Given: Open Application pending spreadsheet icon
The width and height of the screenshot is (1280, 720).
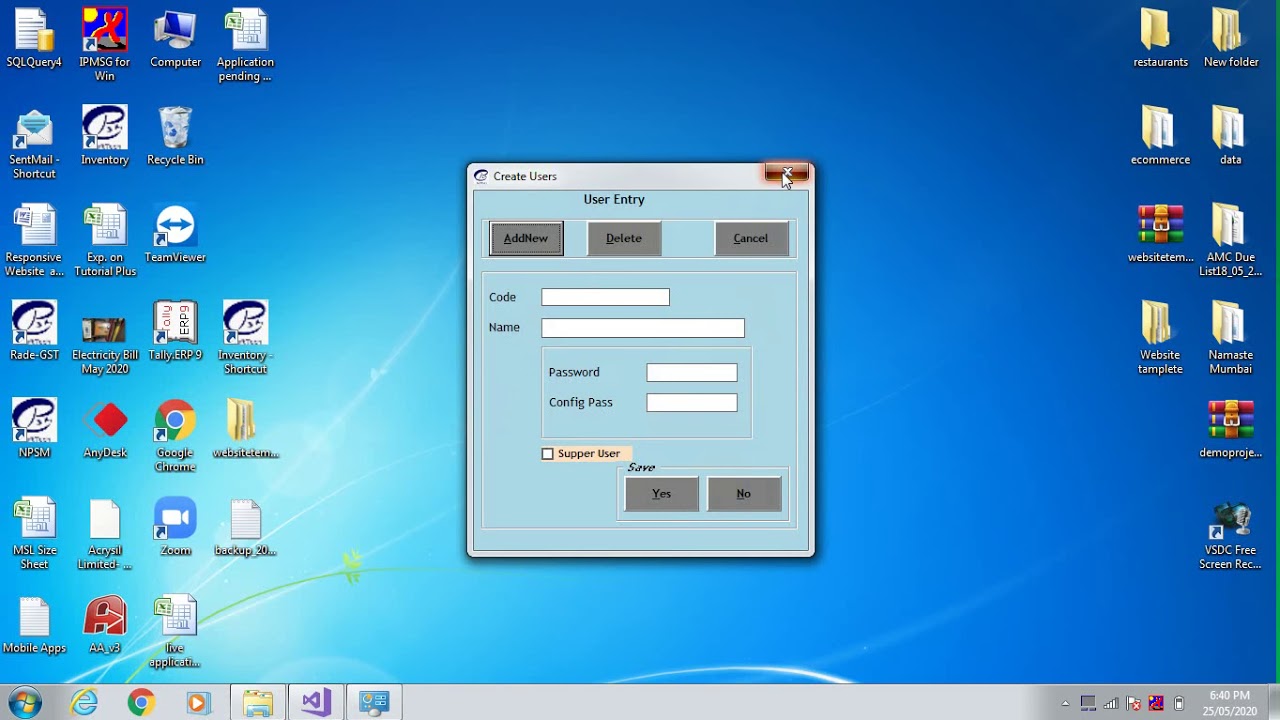Looking at the screenshot, I should (x=245, y=44).
